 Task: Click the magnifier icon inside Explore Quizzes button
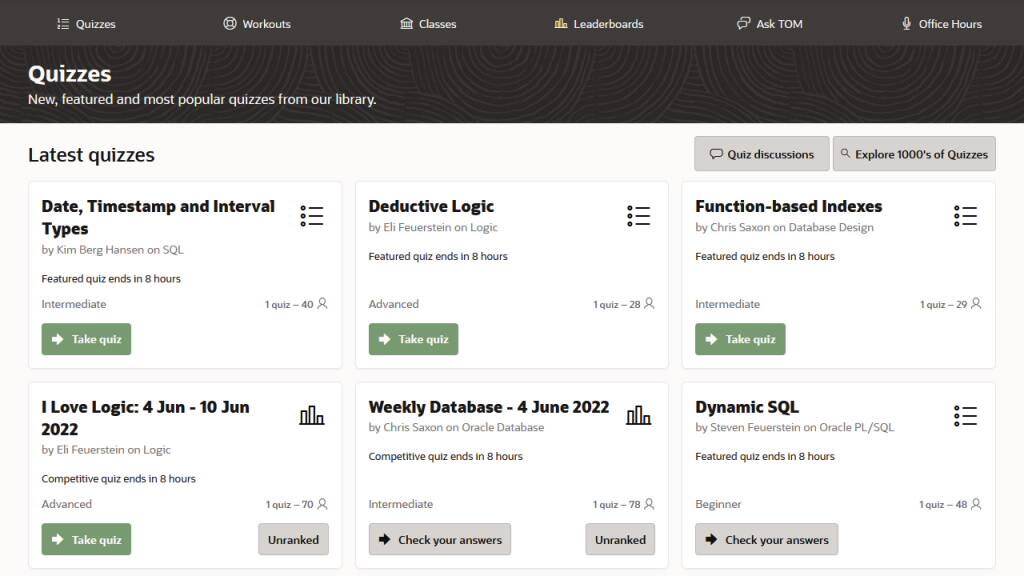[845, 154]
